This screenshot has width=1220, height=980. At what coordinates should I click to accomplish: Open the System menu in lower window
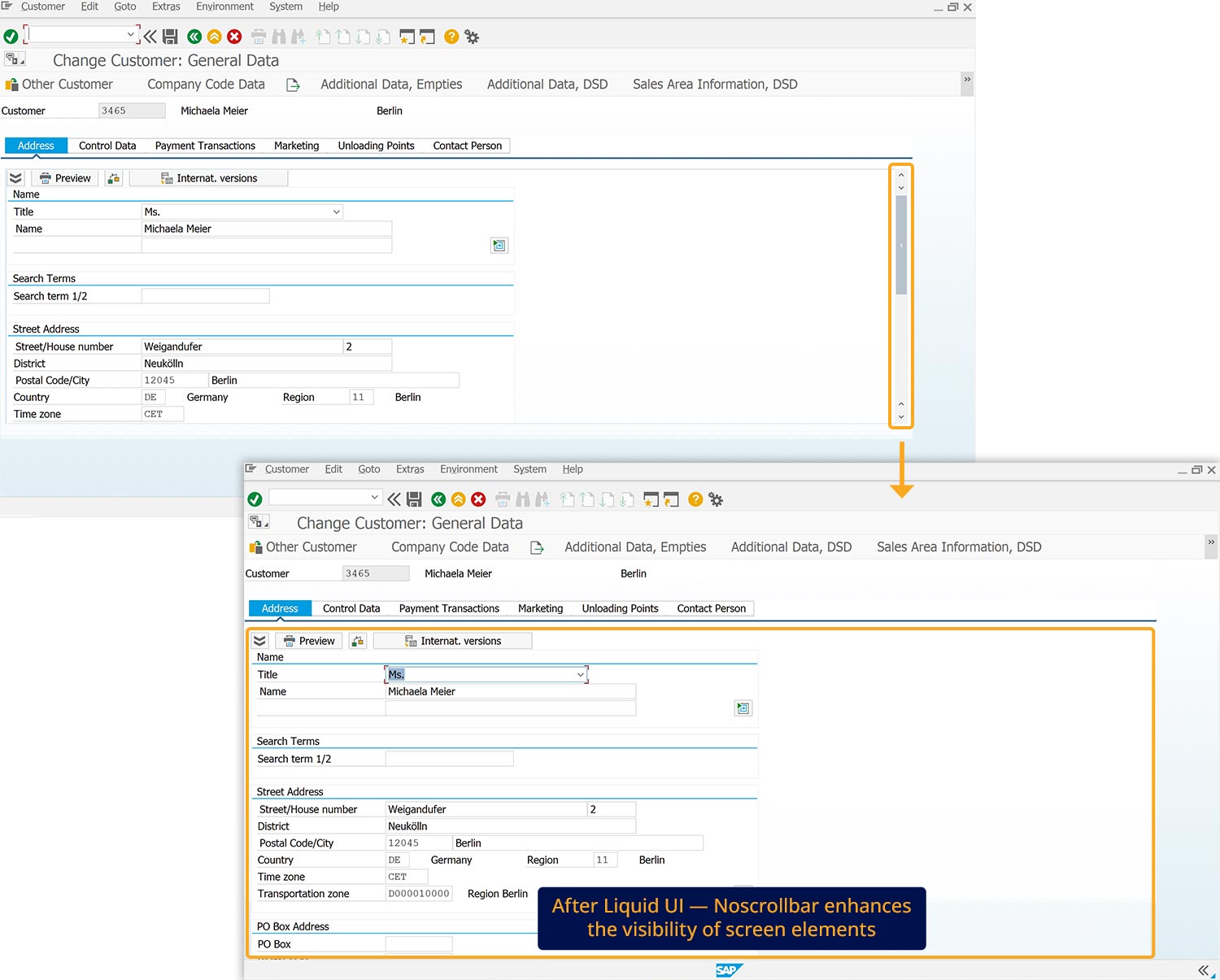point(529,469)
